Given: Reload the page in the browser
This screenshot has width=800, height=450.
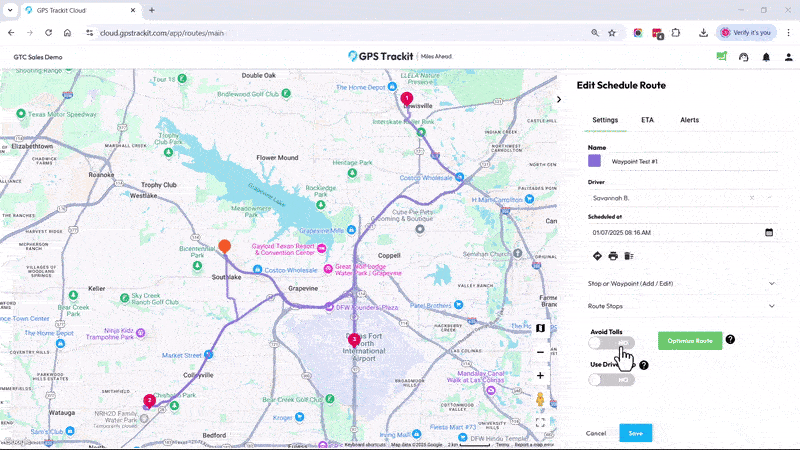Looking at the screenshot, I should click(x=48, y=33).
